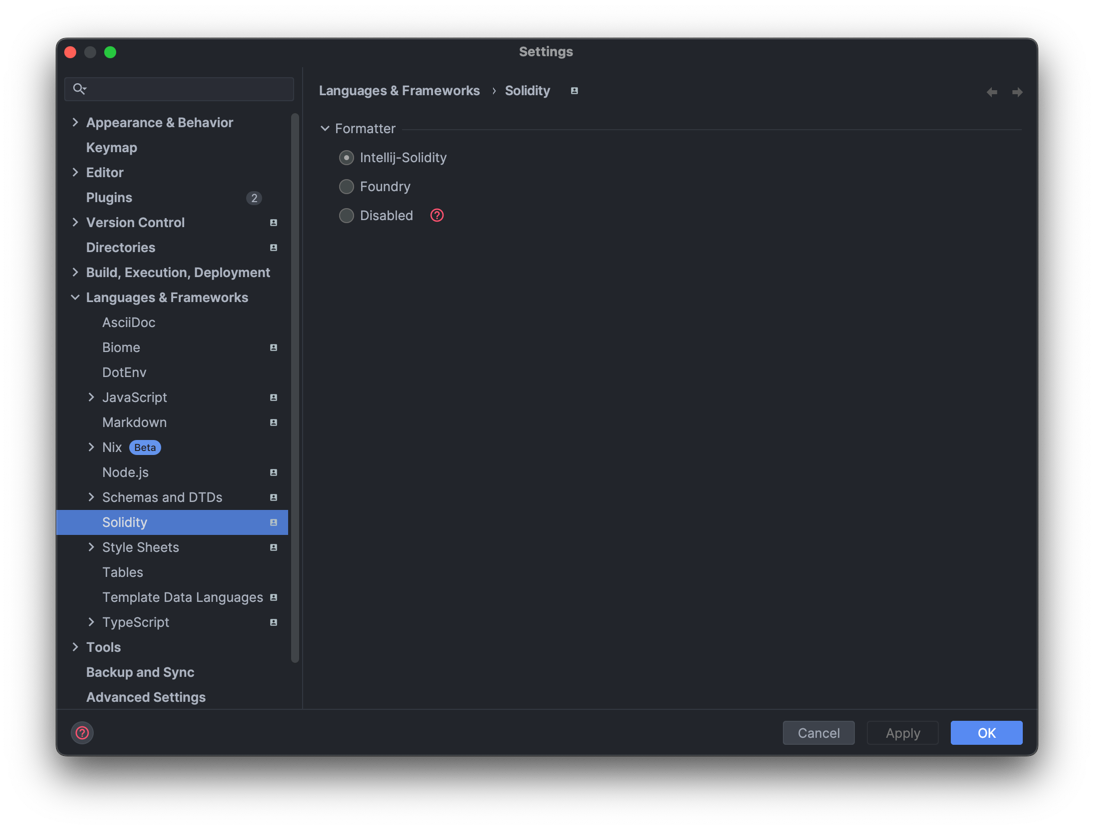The height and width of the screenshot is (830, 1094).
Task: Select the Foundry formatter option
Action: coord(346,187)
